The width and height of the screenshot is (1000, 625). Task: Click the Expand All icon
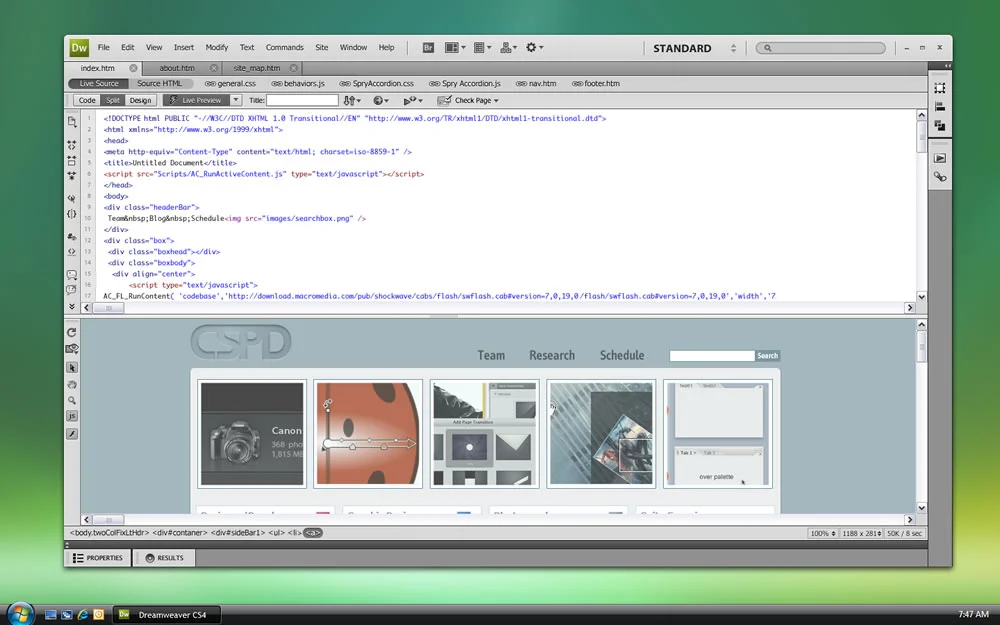pos(71,175)
